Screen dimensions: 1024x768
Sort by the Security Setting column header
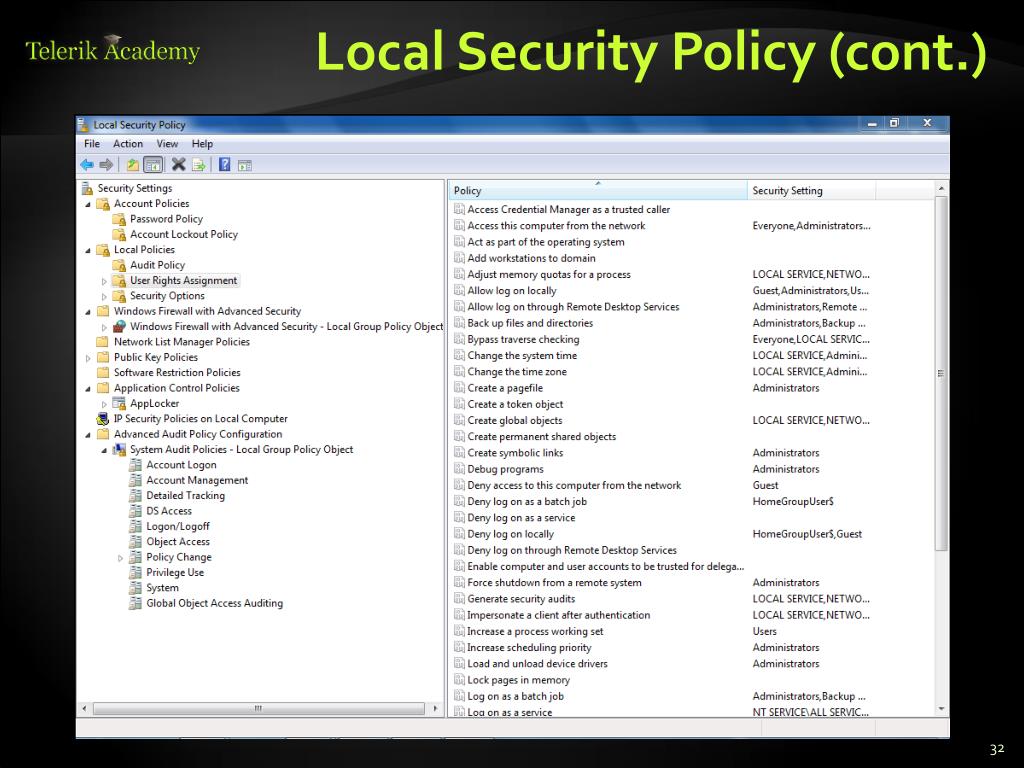[811, 191]
